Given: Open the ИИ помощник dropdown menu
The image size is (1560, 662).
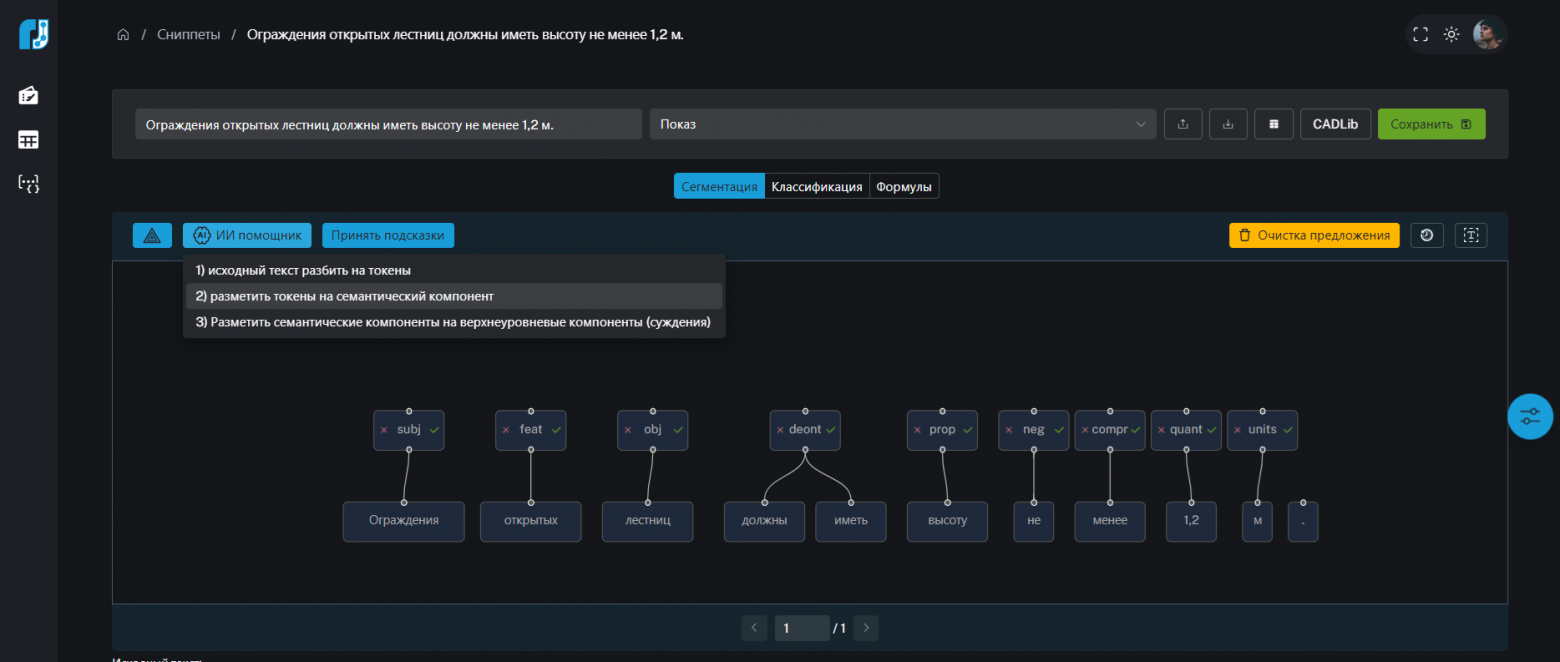Looking at the screenshot, I should 247,235.
